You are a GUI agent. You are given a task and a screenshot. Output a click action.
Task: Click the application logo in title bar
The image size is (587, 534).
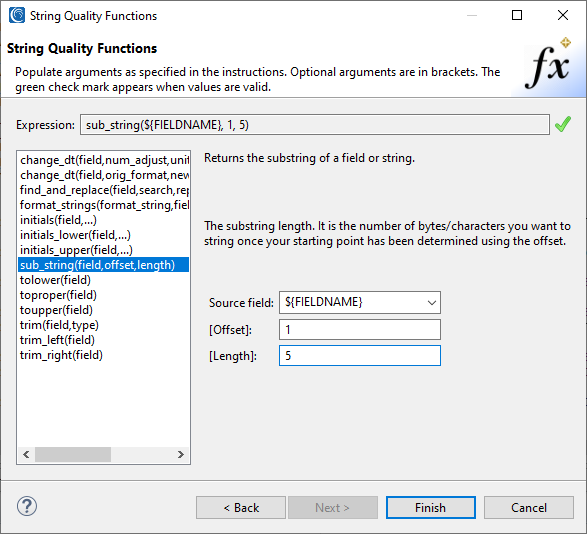pos(17,15)
